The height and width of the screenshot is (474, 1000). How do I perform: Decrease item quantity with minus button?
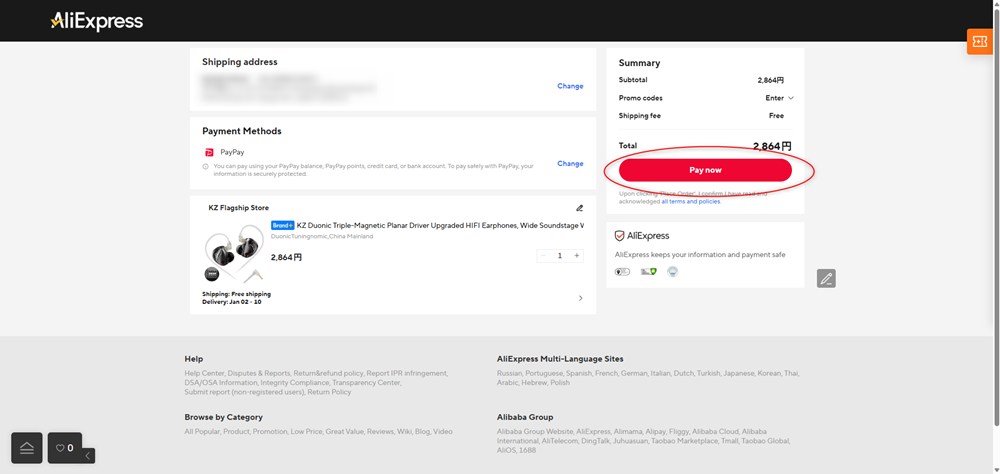pyautogui.click(x=543, y=256)
